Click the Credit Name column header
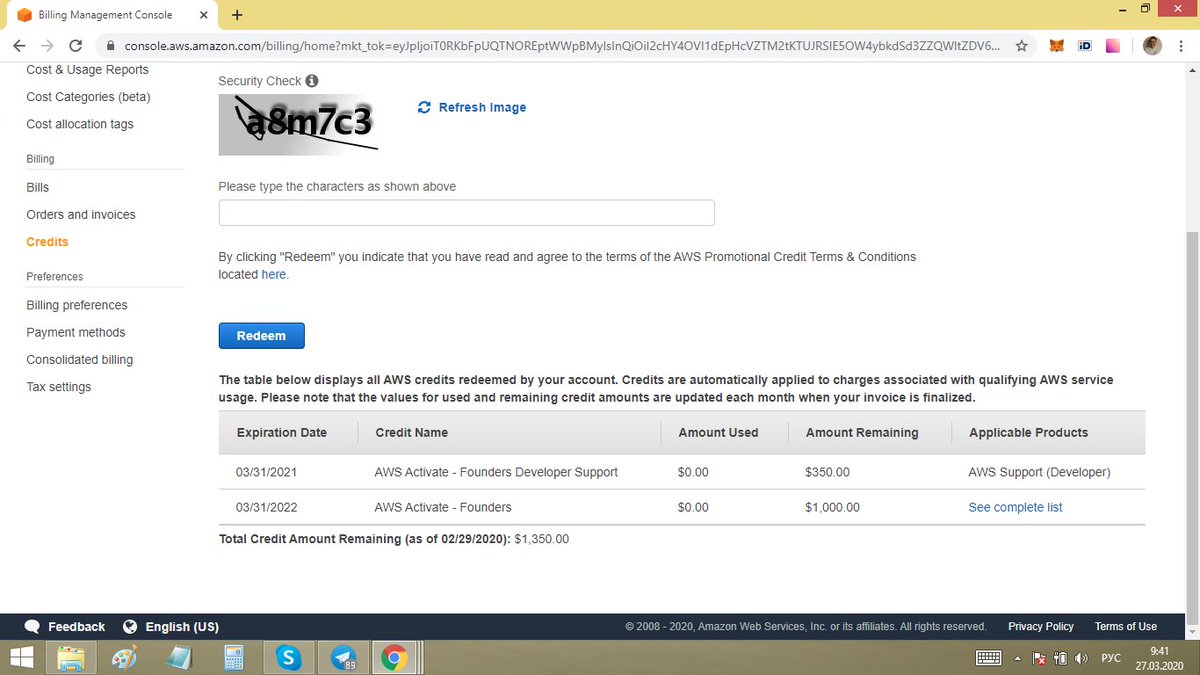 coord(411,433)
